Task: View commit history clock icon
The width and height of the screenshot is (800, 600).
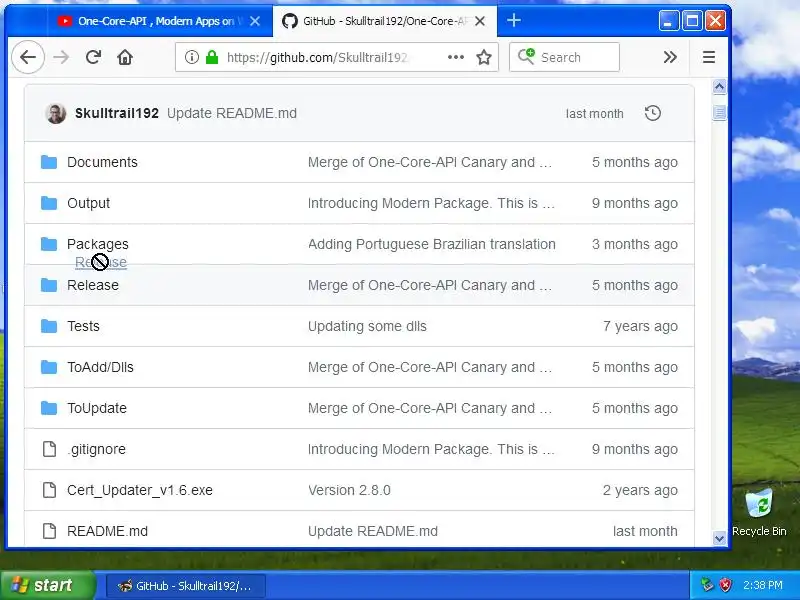Action: pyautogui.click(x=653, y=113)
